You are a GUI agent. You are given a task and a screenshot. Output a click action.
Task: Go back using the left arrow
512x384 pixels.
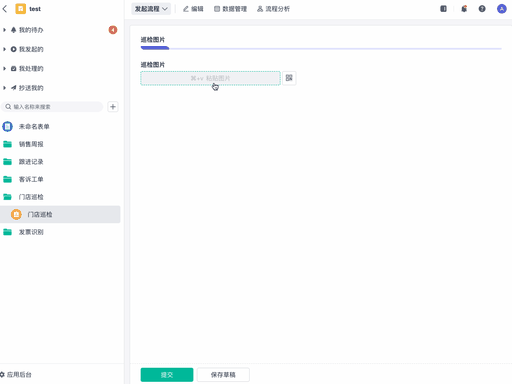click(5, 9)
